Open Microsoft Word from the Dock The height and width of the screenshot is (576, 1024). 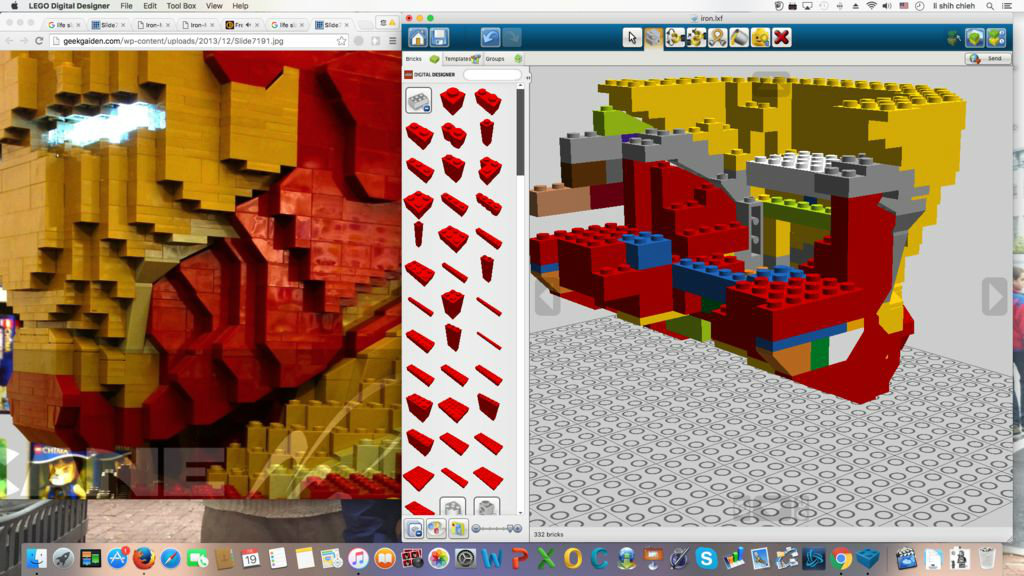tap(492, 558)
